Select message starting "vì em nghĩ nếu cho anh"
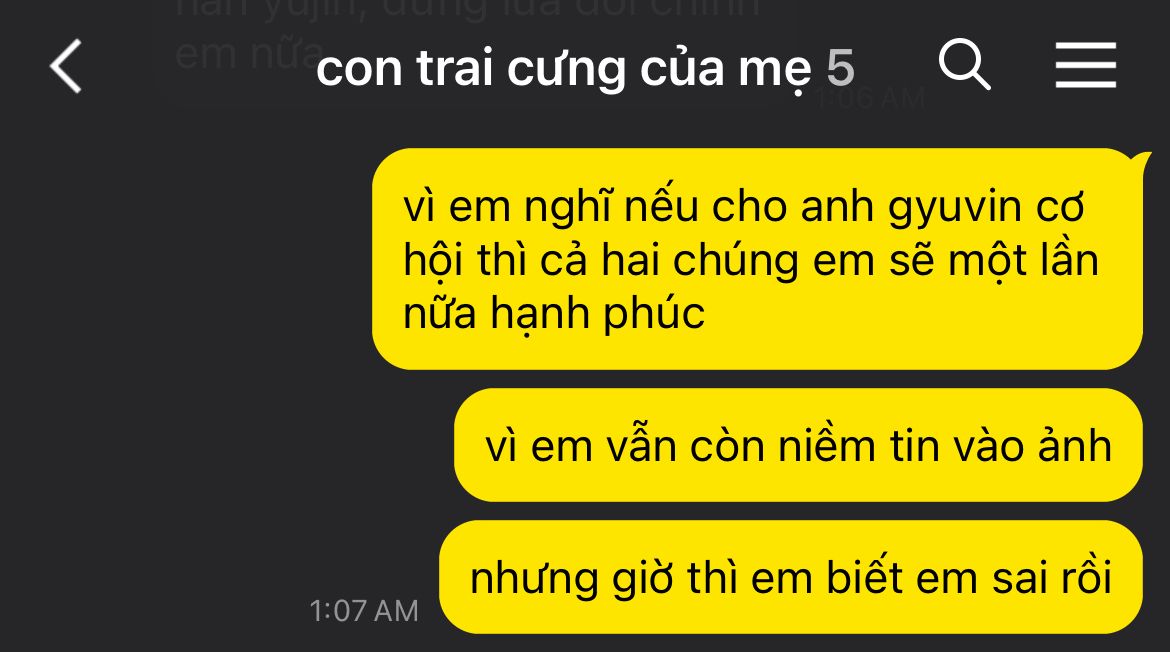 point(757,259)
